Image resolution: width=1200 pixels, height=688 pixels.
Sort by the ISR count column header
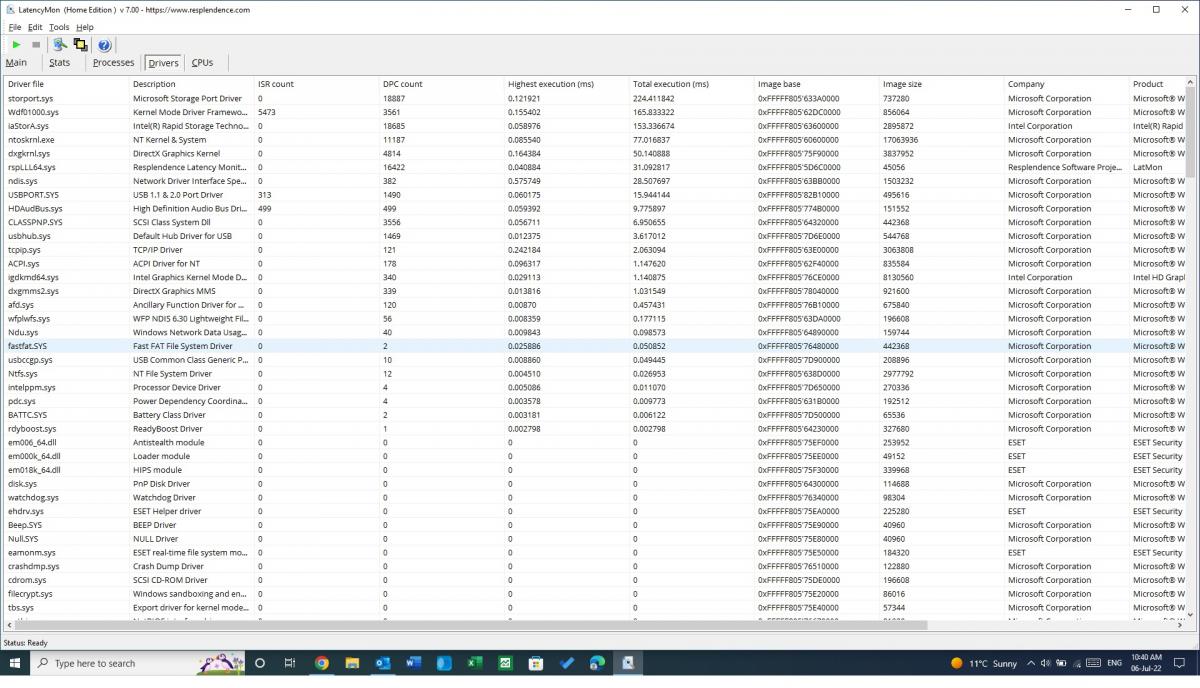(316, 84)
